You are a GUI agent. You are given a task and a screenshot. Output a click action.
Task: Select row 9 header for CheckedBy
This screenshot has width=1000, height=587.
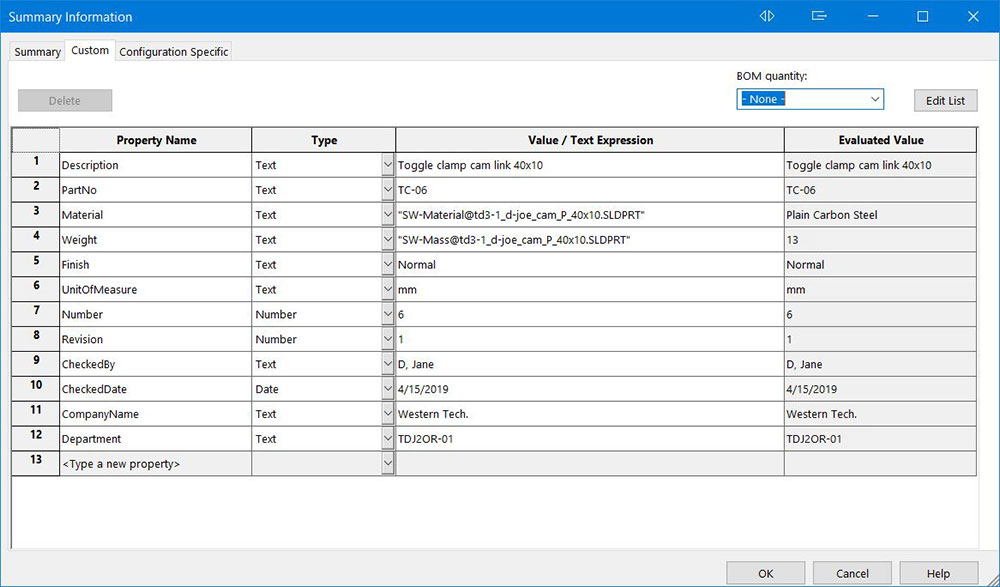coord(36,364)
